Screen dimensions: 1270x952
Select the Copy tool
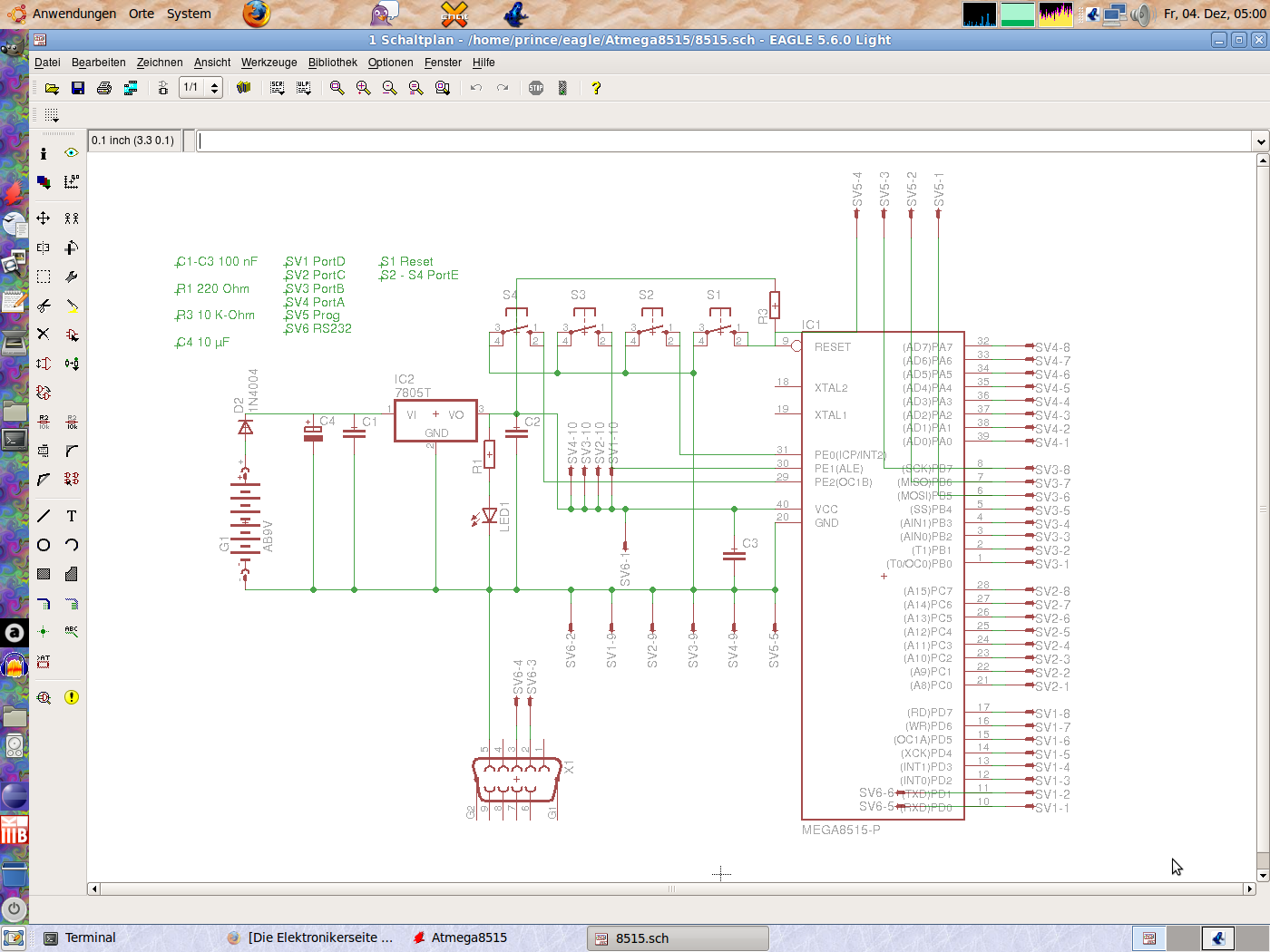(x=72, y=219)
